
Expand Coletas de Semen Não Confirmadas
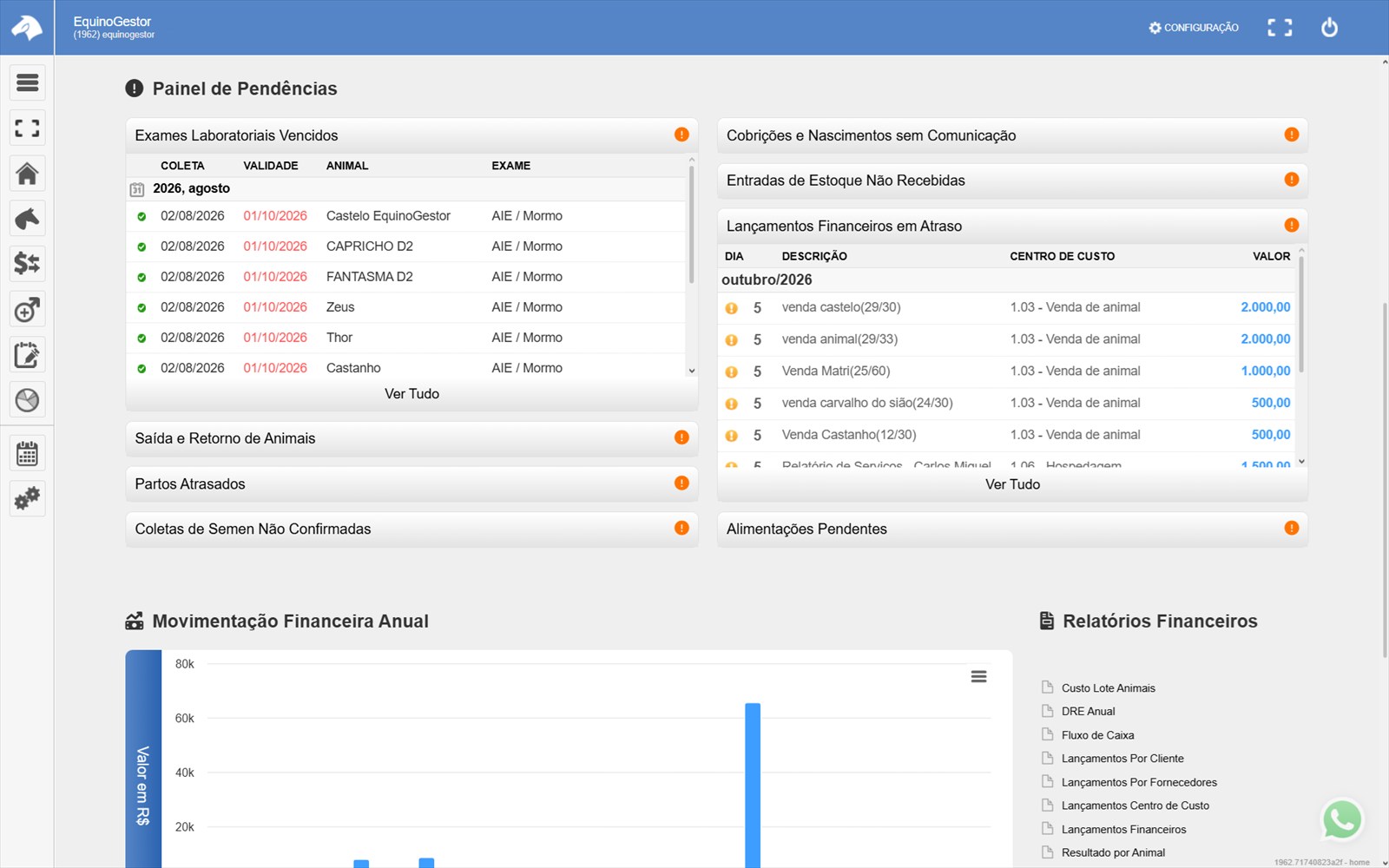[411, 529]
